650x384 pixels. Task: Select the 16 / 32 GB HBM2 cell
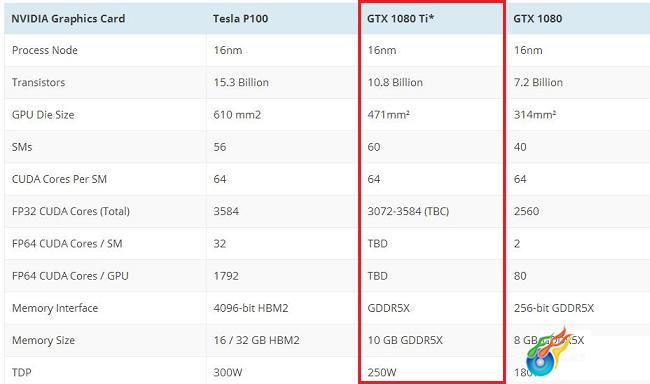[x=257, y=340]
